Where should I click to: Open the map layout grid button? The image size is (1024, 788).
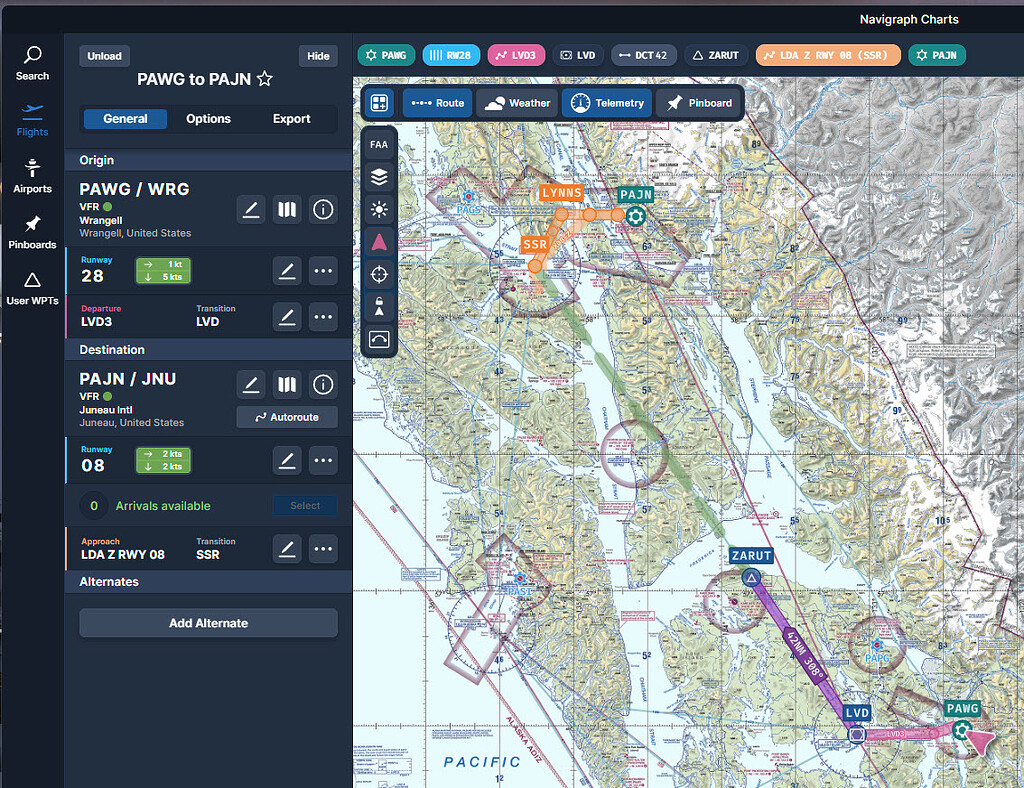(379, 103)
